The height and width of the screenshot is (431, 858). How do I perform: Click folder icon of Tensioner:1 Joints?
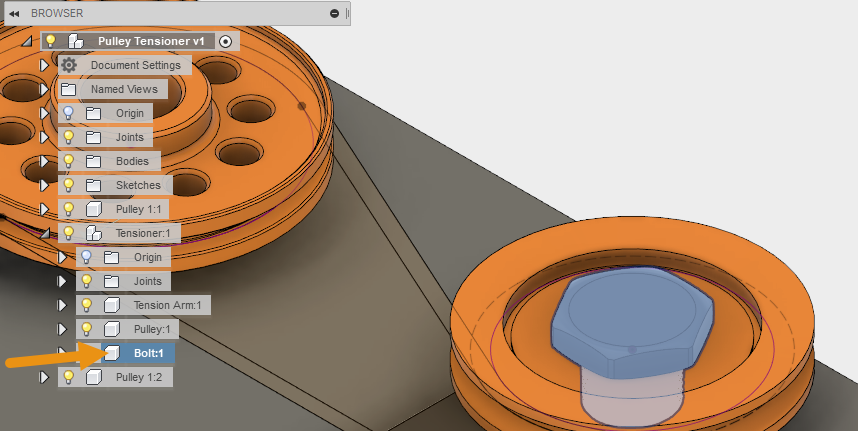pyautogui.click(x=112, y=282)
